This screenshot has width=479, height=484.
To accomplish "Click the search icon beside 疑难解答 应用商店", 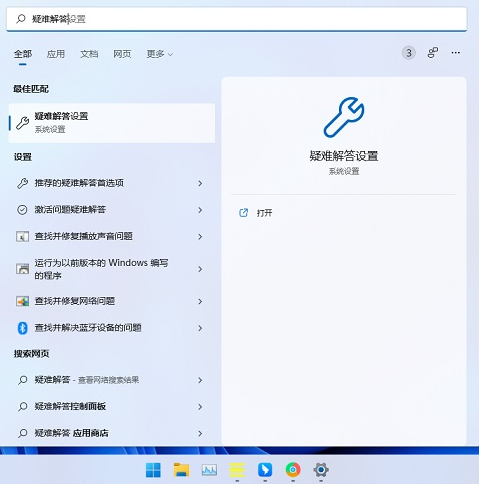I will point(22,433).
